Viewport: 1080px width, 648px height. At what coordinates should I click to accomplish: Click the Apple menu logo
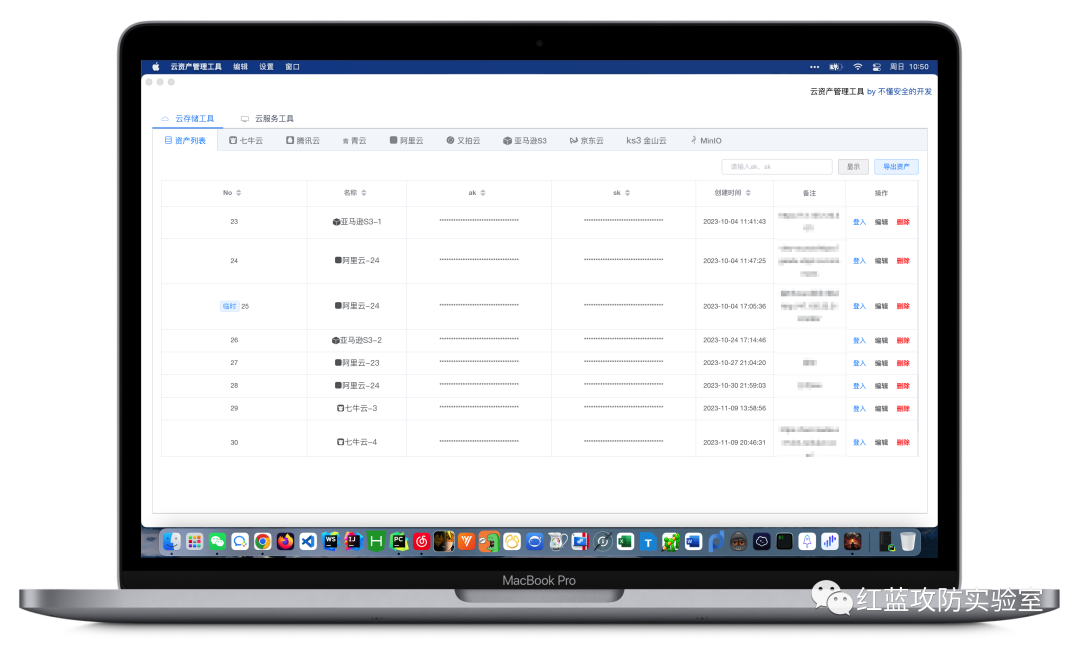pos(156,67)
